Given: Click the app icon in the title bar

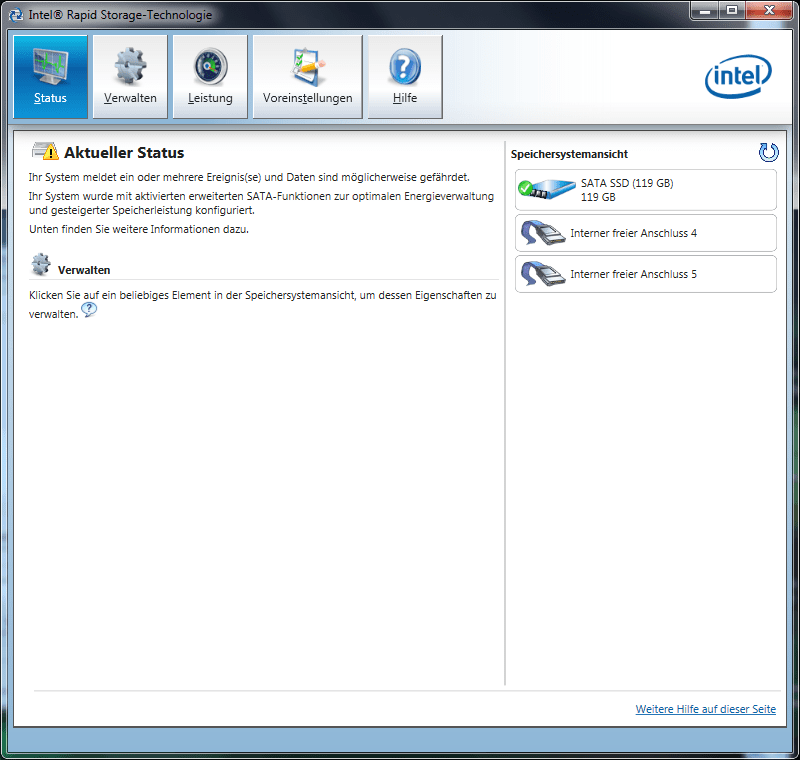Looking at the screenshot, I should [16, 15].
